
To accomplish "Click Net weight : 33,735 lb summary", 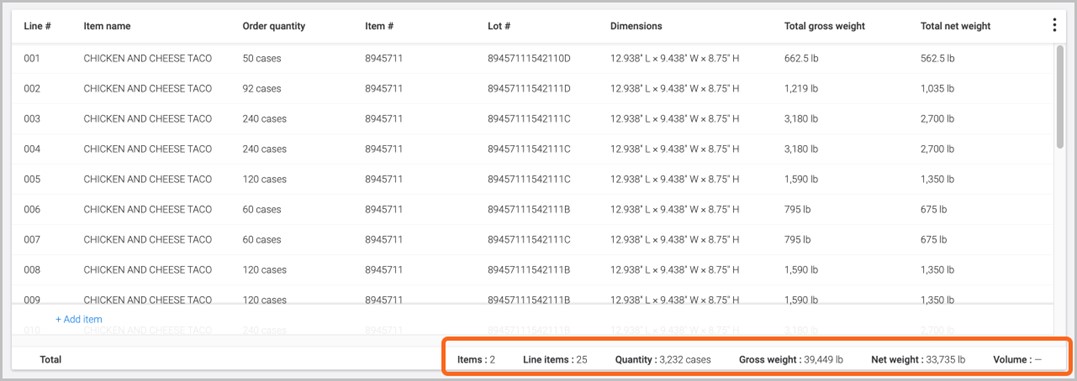I will point(918,359).
